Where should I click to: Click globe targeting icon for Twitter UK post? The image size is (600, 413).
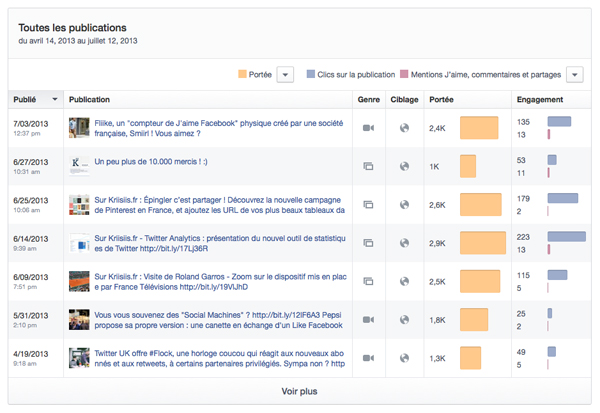coord(404,358)
